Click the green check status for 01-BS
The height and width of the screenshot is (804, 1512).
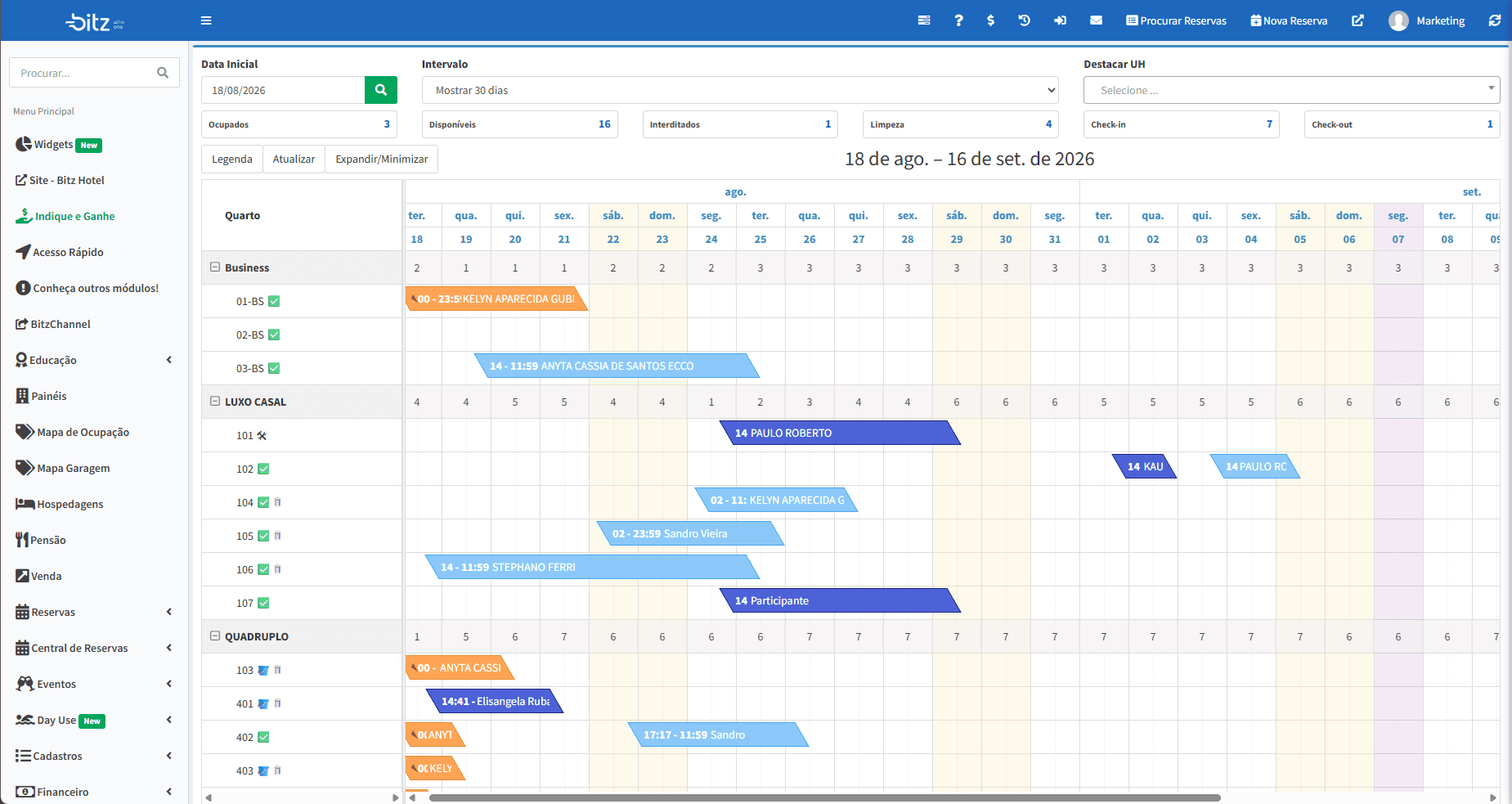click(274, 301)
